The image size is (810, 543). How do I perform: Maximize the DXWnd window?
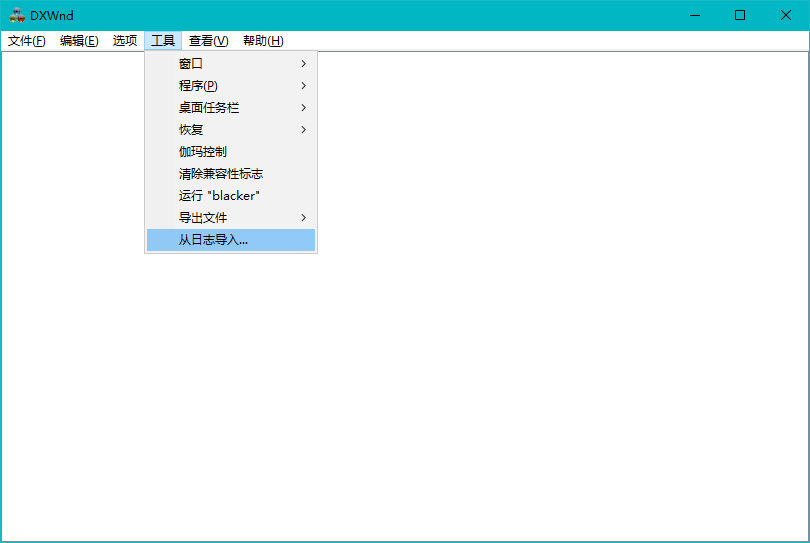coord(740,15)
